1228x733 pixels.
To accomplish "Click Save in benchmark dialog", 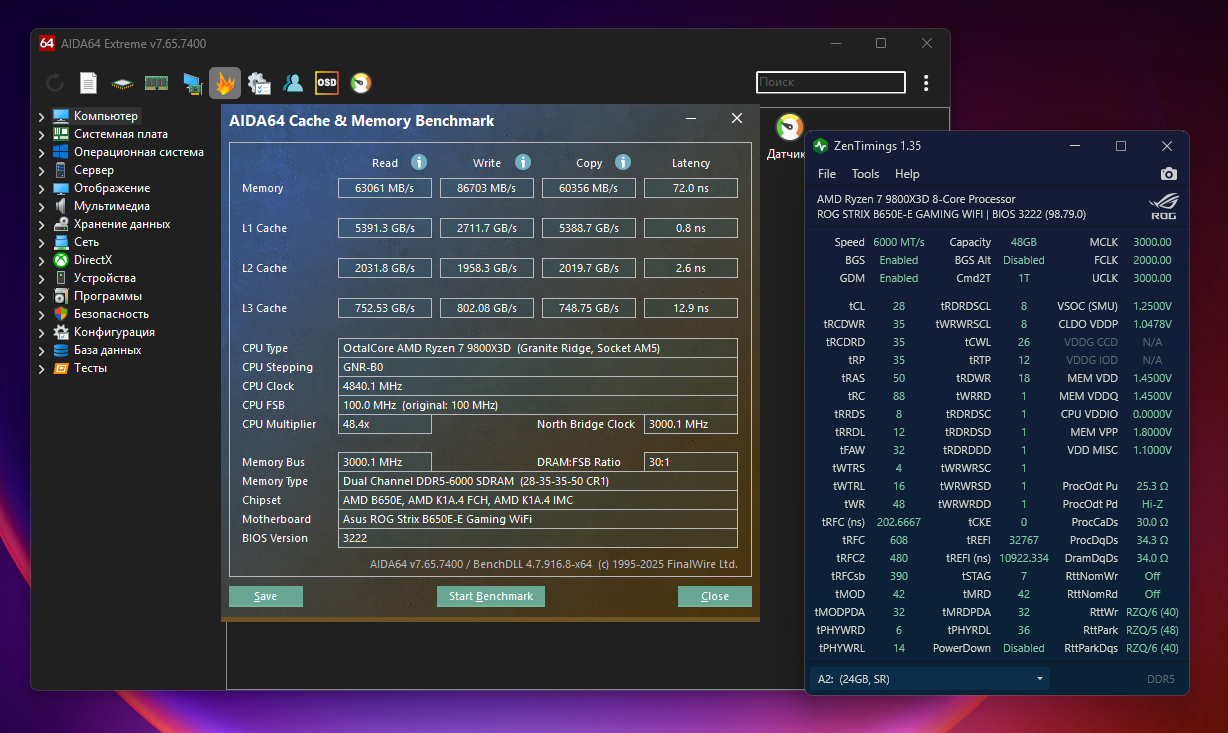I will [266, 596].
